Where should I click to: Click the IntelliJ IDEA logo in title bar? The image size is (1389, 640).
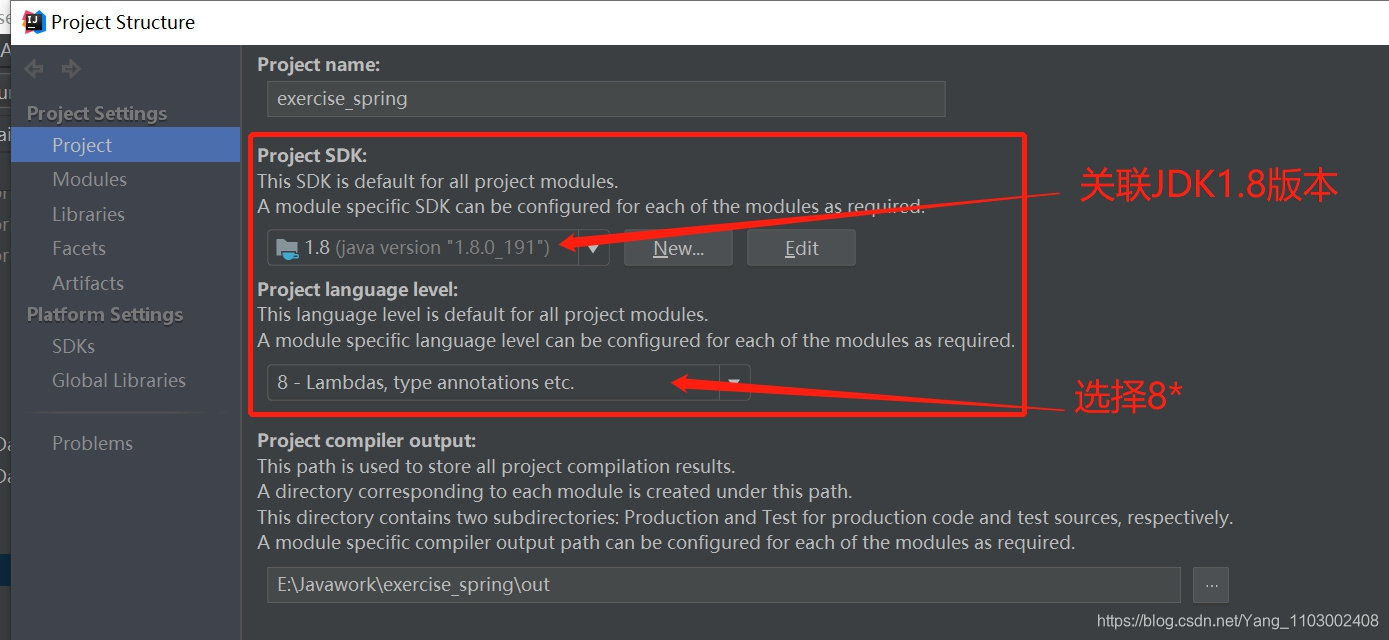(31, 20)
